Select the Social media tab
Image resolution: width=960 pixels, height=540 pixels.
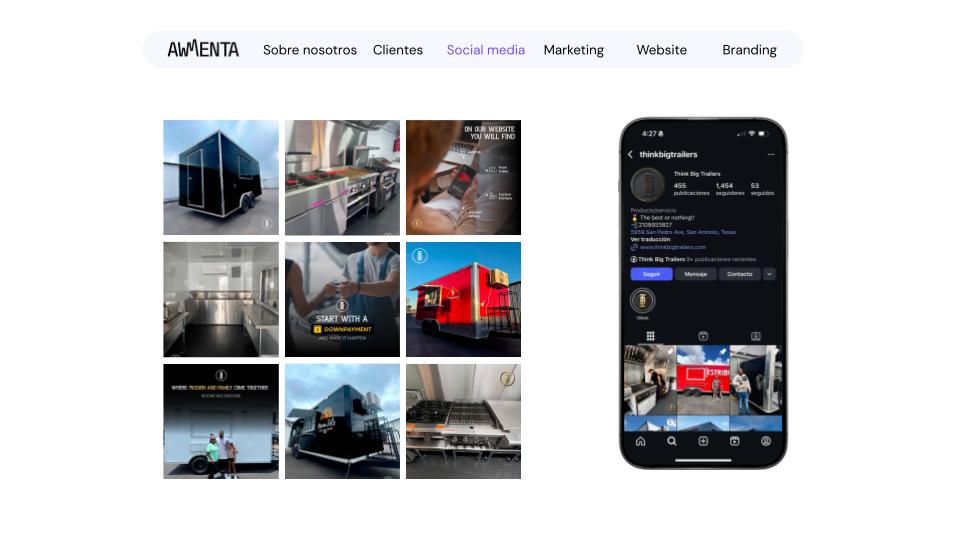pyautogui.click(x=485, y=50)
